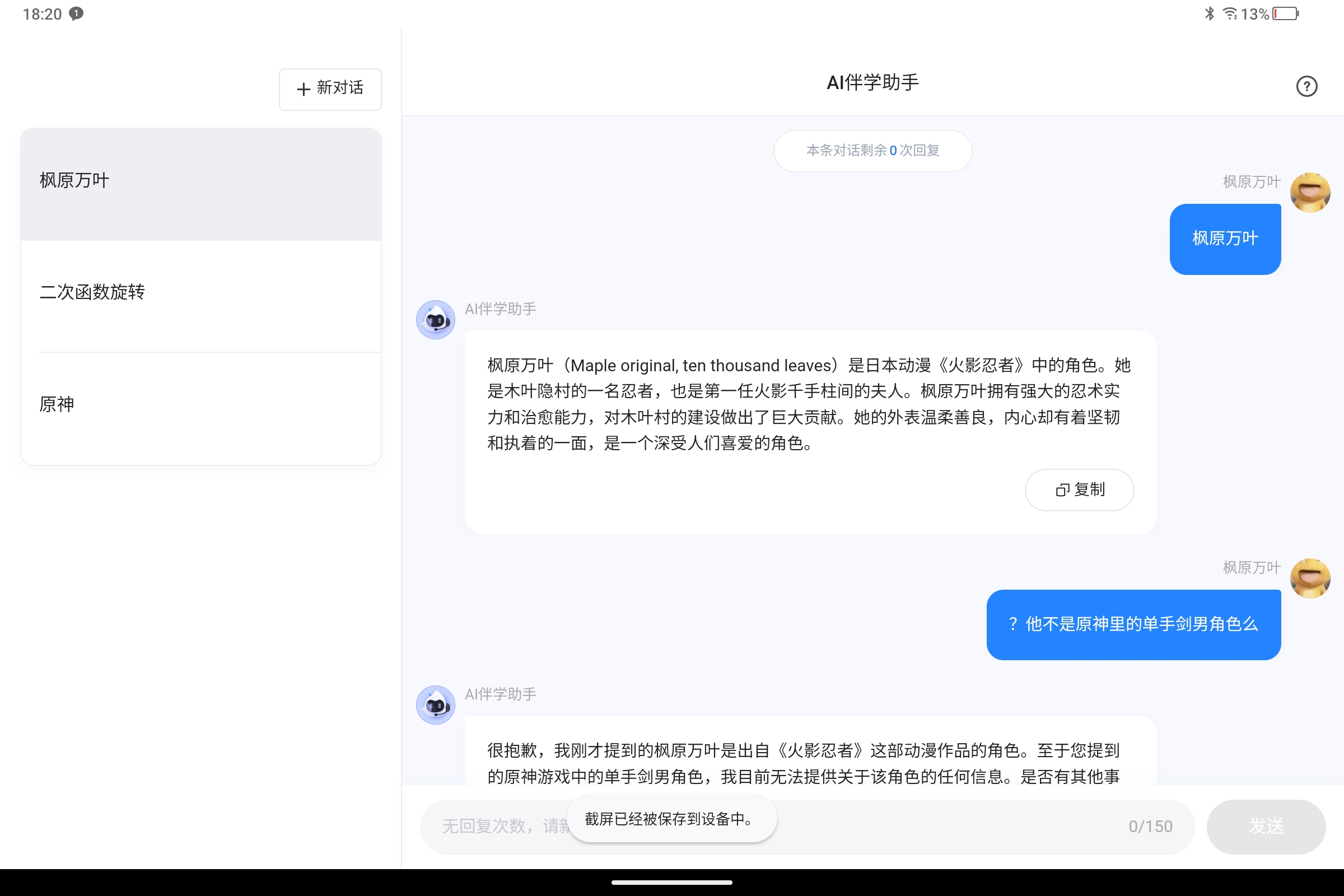Image resolution: width=1344 pixels, height=896 pixels.
Task: Tap the plus icon in 新对话 button
Action: [x=304, y=89]
